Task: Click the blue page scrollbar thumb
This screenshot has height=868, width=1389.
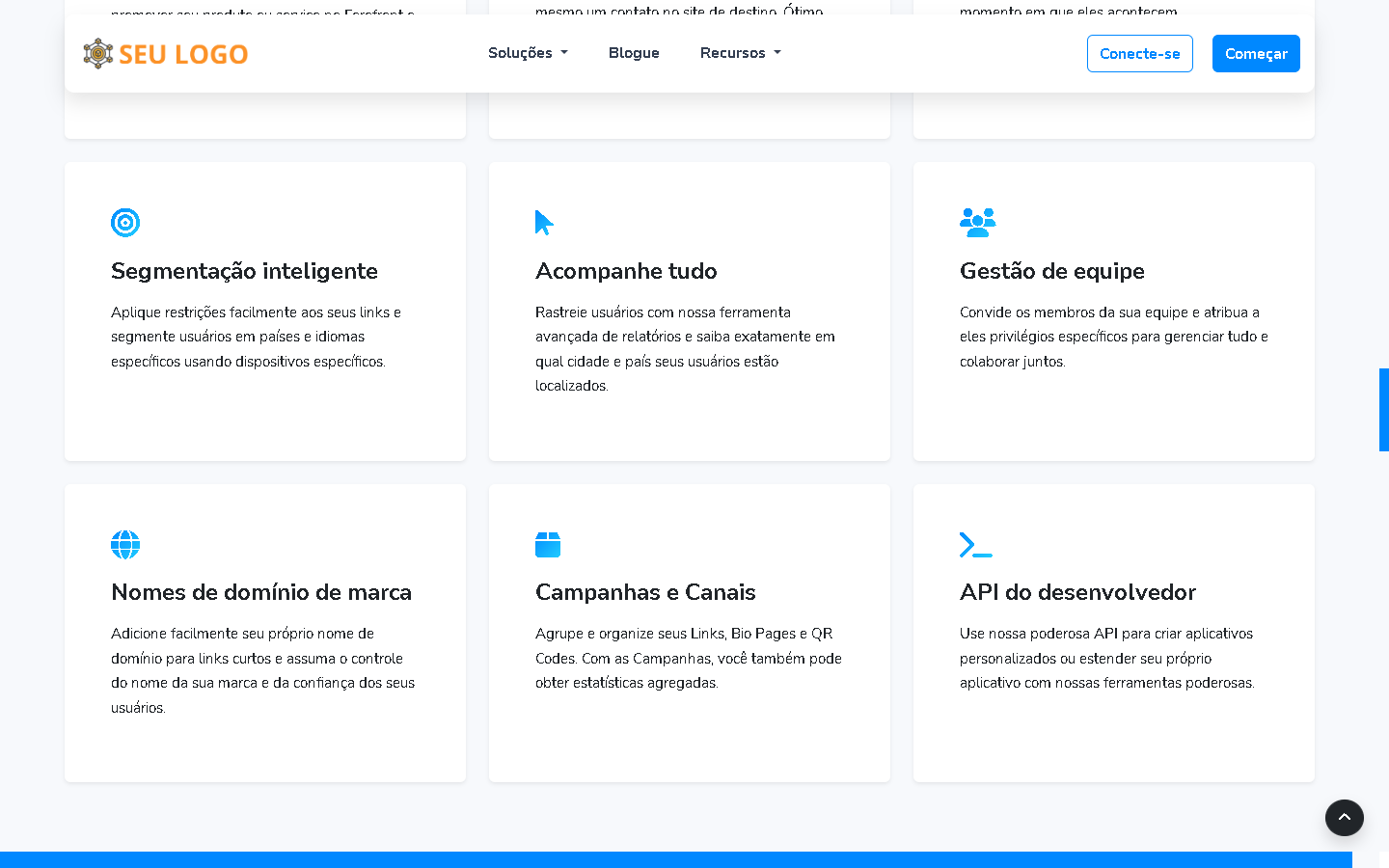Action: [x=1383, y=410]
